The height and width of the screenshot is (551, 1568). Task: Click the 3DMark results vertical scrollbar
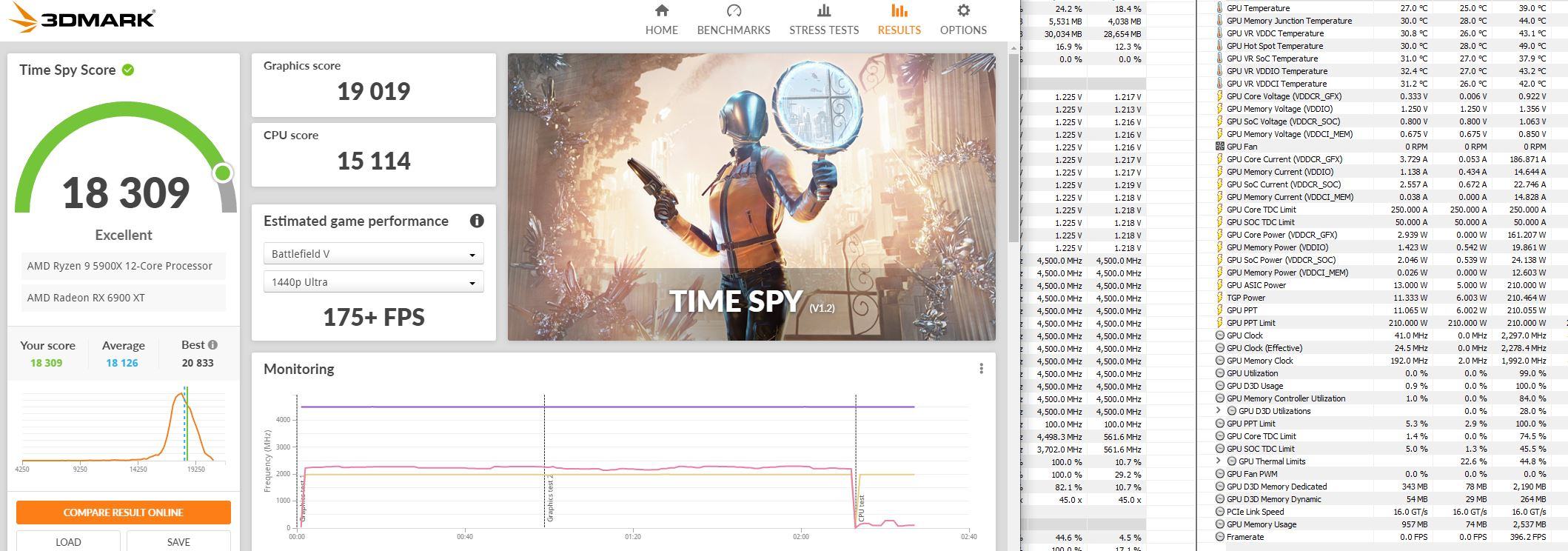click(1013, 148)
